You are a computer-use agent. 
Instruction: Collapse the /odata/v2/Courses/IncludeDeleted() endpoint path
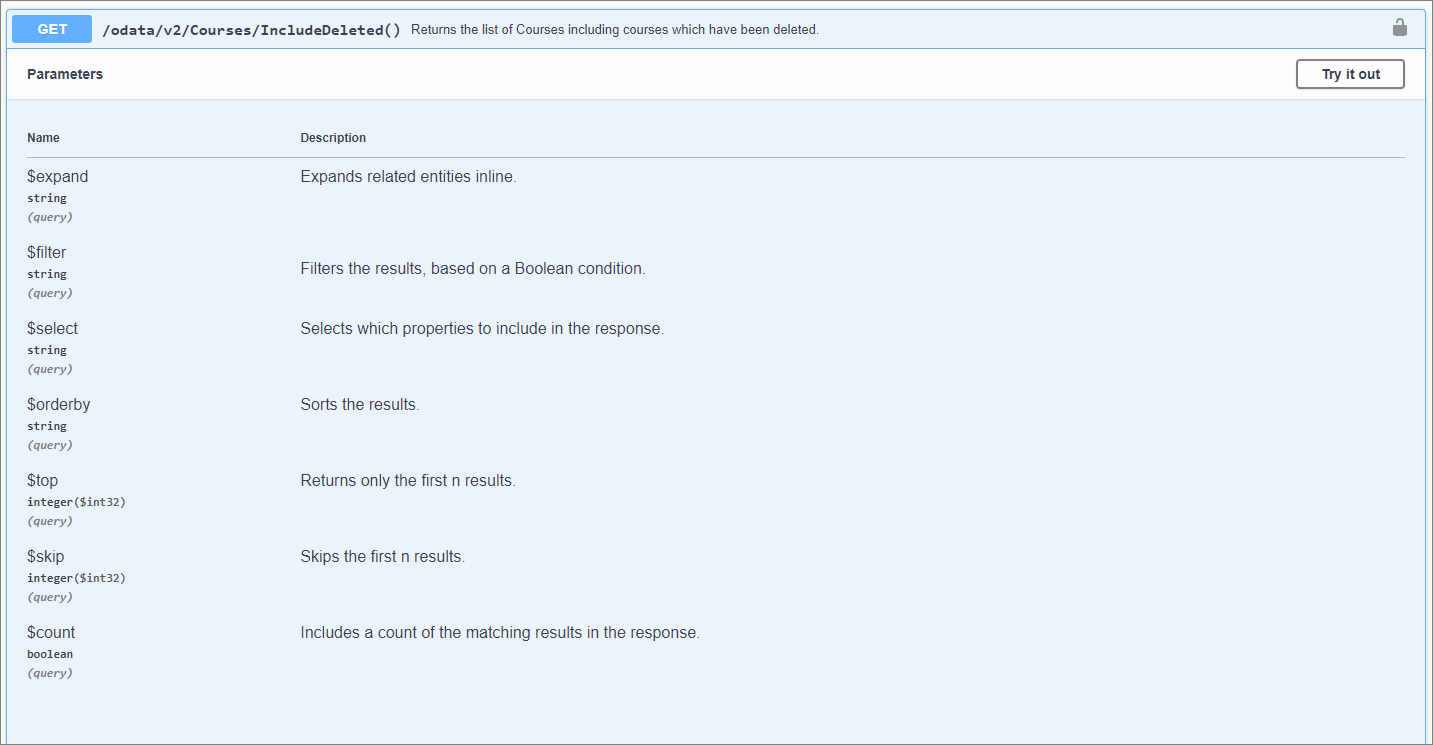pos(251,30)
